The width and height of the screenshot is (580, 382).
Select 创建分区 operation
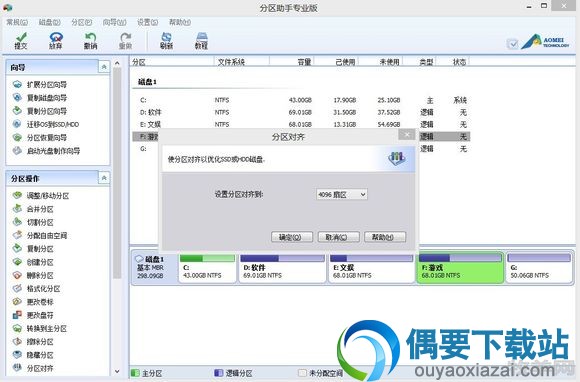pyautogui.click(x=33, y=262)
